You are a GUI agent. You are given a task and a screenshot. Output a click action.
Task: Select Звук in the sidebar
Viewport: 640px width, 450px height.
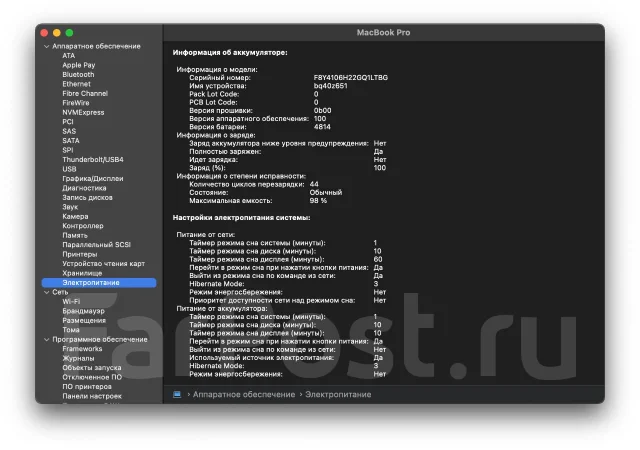point(70,207)
